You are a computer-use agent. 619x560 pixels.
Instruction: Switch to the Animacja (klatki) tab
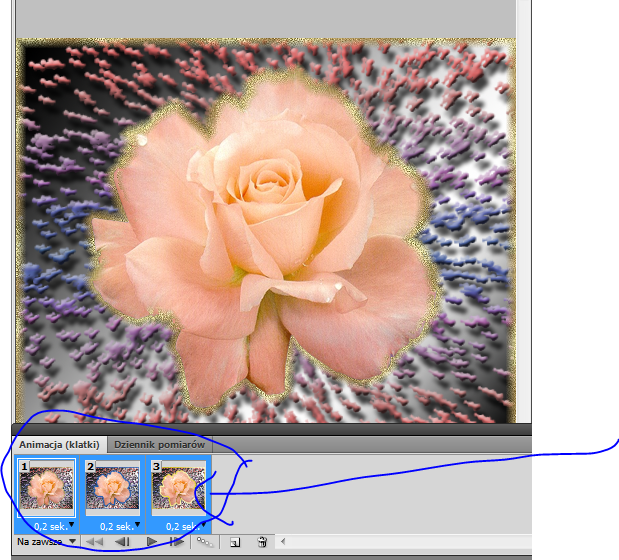click(59, 444)
